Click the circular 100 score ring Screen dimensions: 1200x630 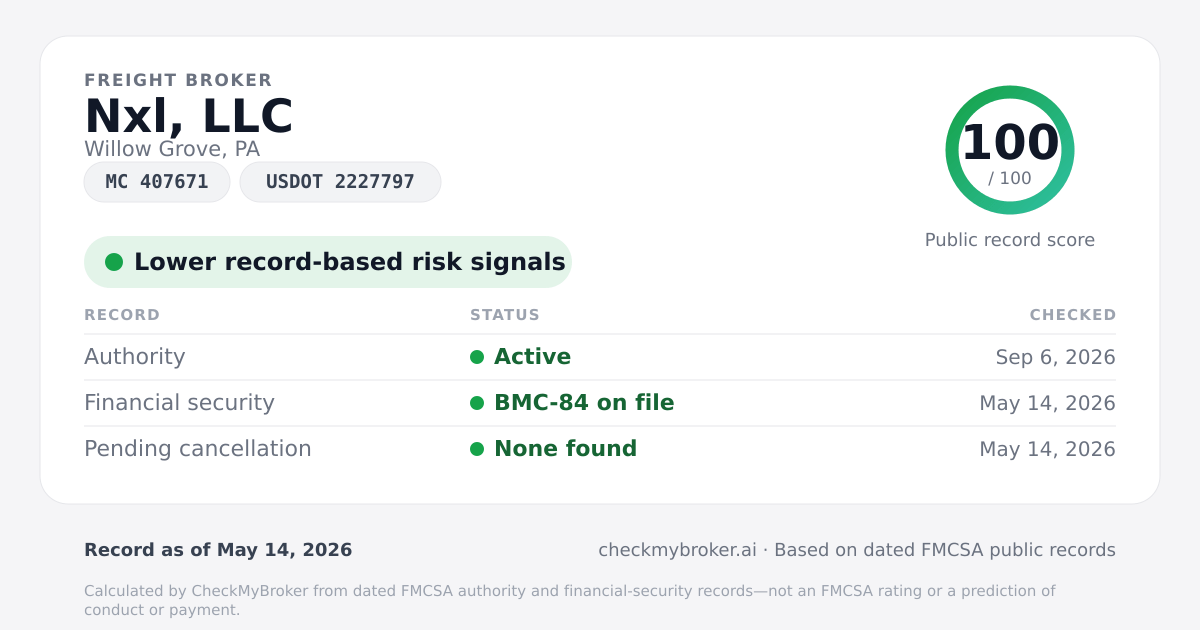pos(1010,150)
